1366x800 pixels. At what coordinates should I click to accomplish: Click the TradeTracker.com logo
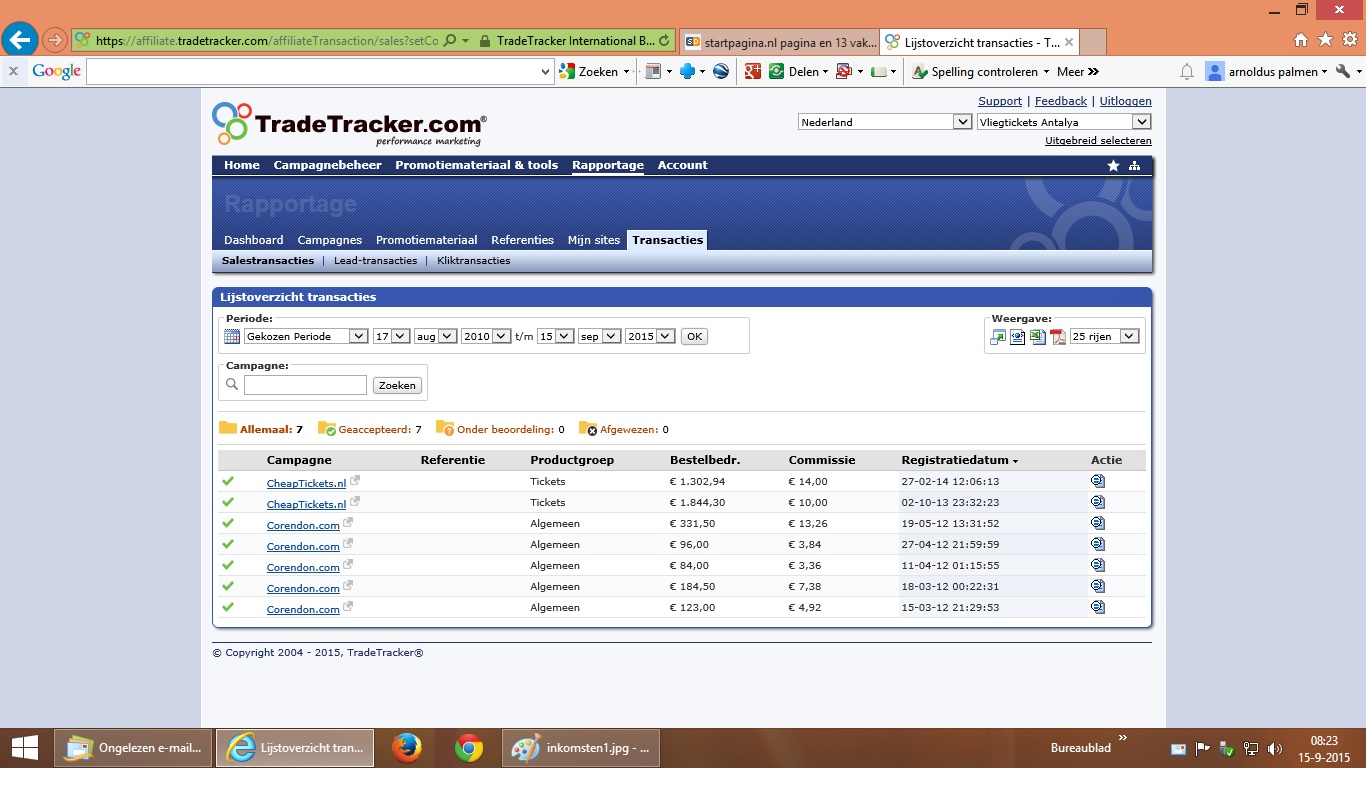pos(349,124)
